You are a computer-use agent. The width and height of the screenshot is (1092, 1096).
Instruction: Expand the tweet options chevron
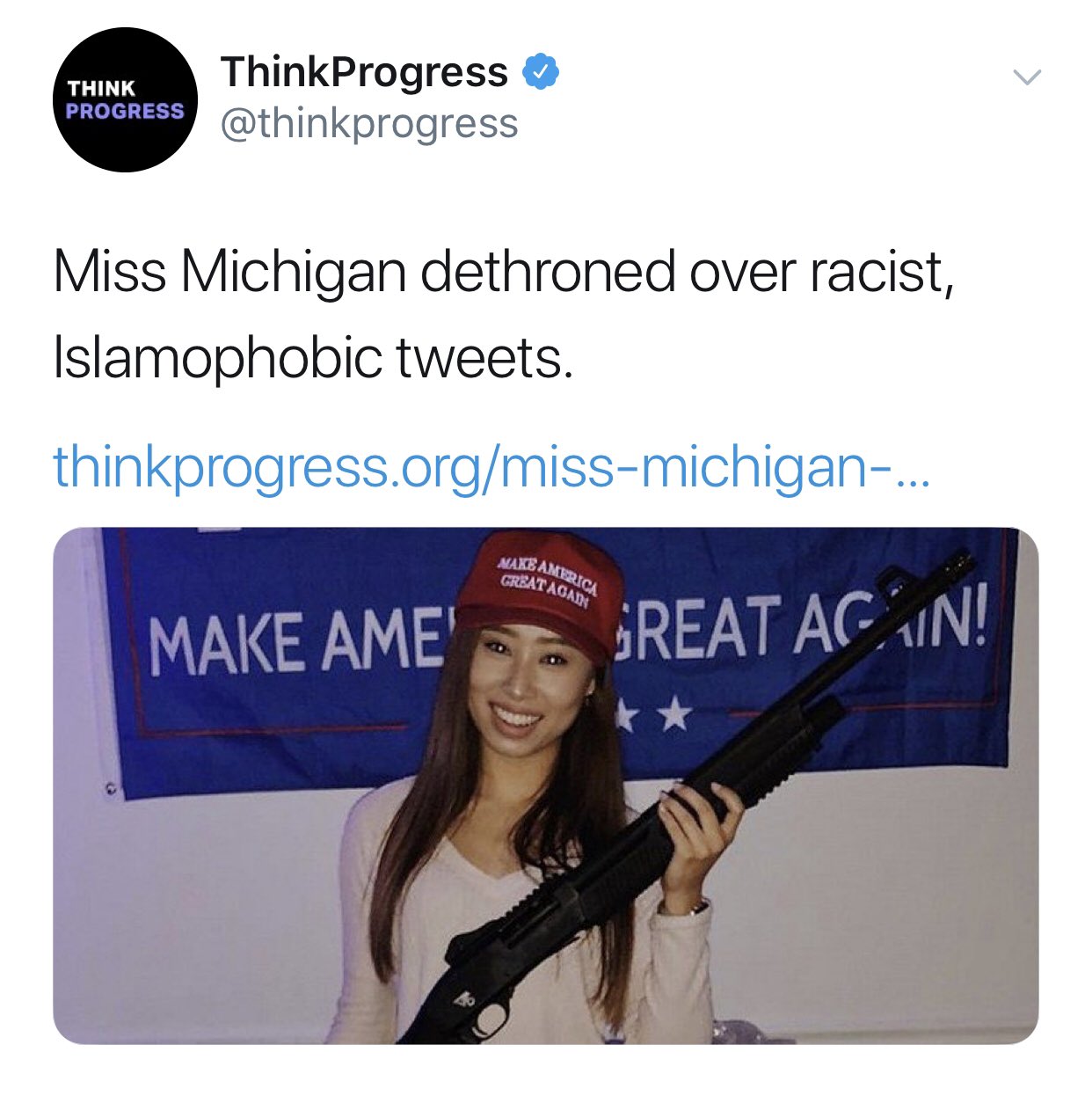pos(1027,77)
